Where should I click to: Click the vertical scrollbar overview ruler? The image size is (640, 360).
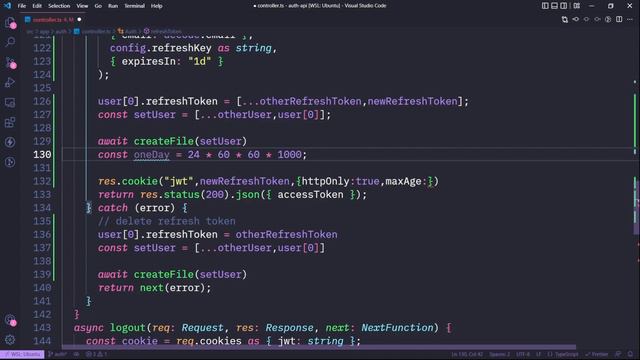point(636,192)
